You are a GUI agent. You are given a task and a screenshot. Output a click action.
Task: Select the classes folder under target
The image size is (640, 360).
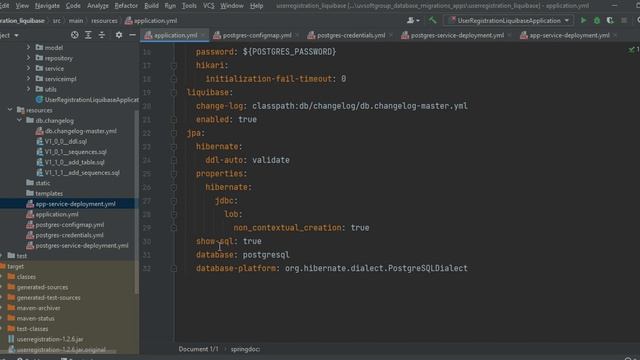pyautogui.click(x=22, y=277)
